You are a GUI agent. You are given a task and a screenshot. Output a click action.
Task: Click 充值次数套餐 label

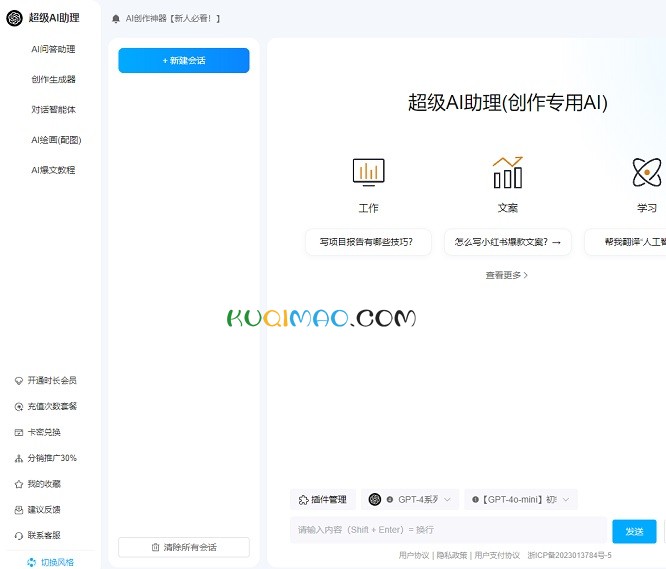tap(52, 406)
